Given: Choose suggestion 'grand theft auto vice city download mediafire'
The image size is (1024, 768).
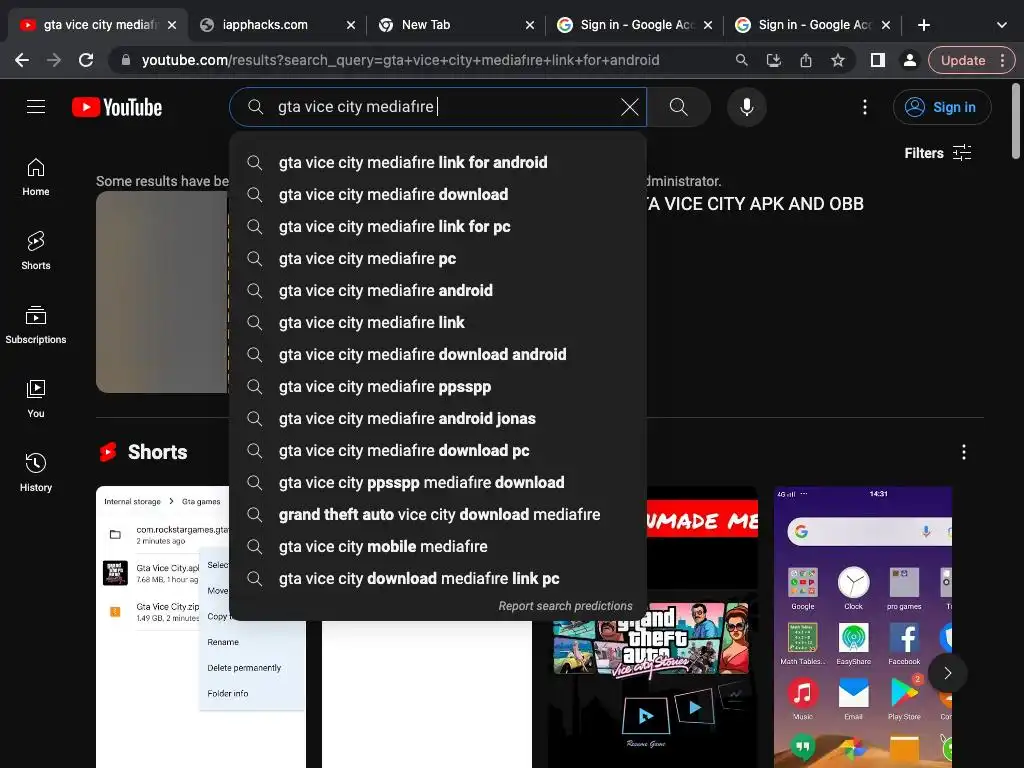Looking at the screenshot, I should [438, 515].
